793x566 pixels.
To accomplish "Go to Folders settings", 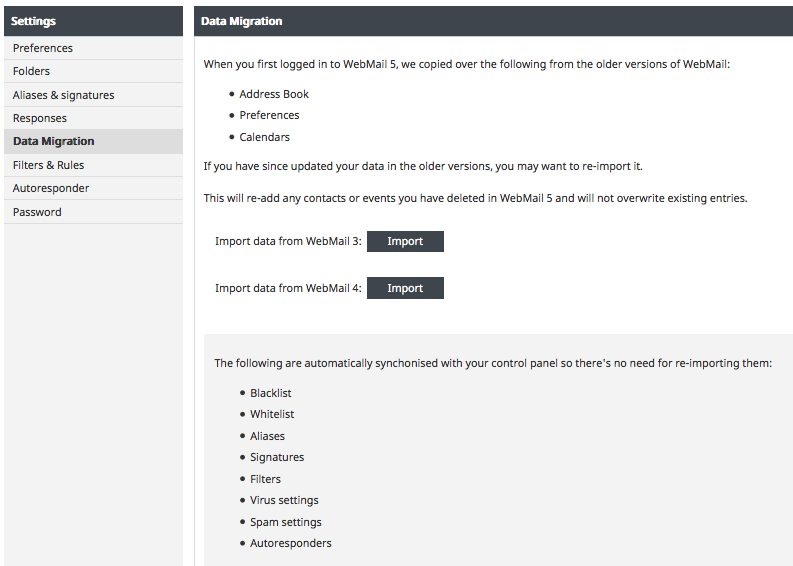I will (x=32, y=71).
